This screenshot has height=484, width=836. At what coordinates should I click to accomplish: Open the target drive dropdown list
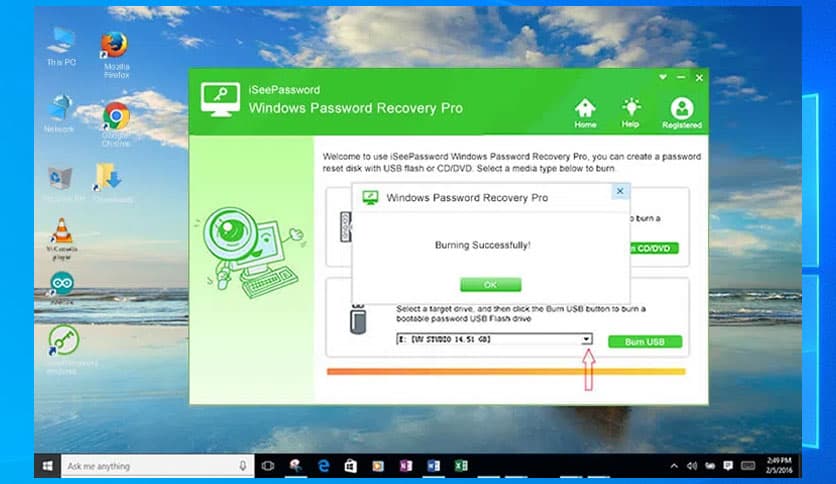(586, 339)
